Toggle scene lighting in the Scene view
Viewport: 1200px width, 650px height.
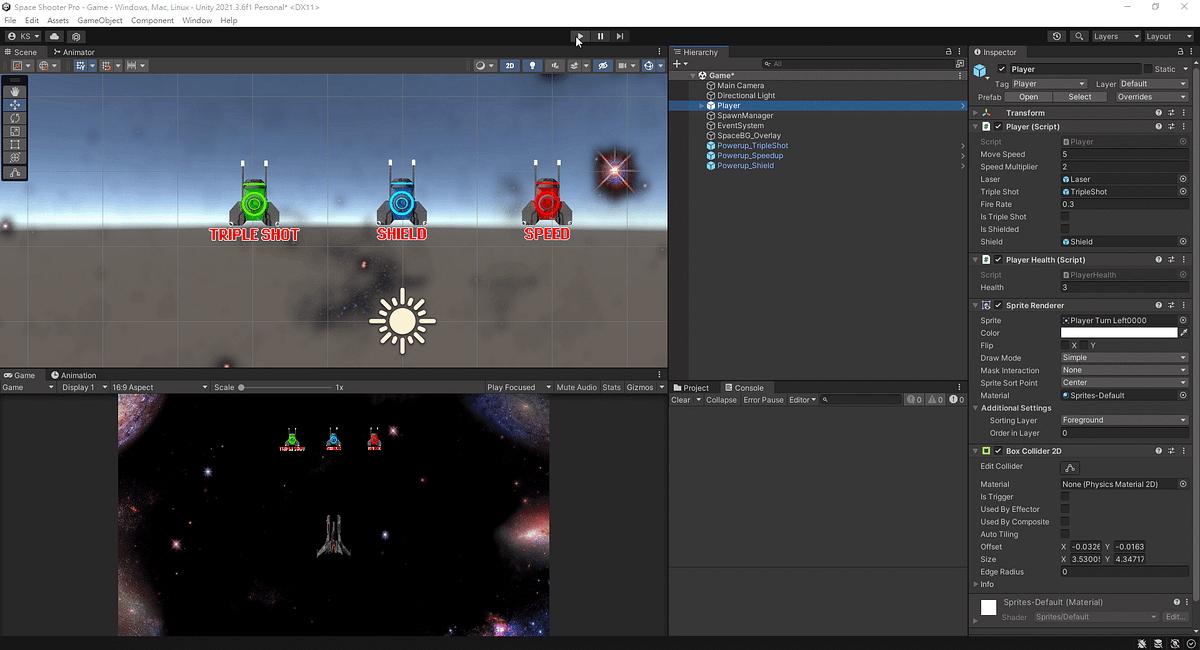[532, 65]
